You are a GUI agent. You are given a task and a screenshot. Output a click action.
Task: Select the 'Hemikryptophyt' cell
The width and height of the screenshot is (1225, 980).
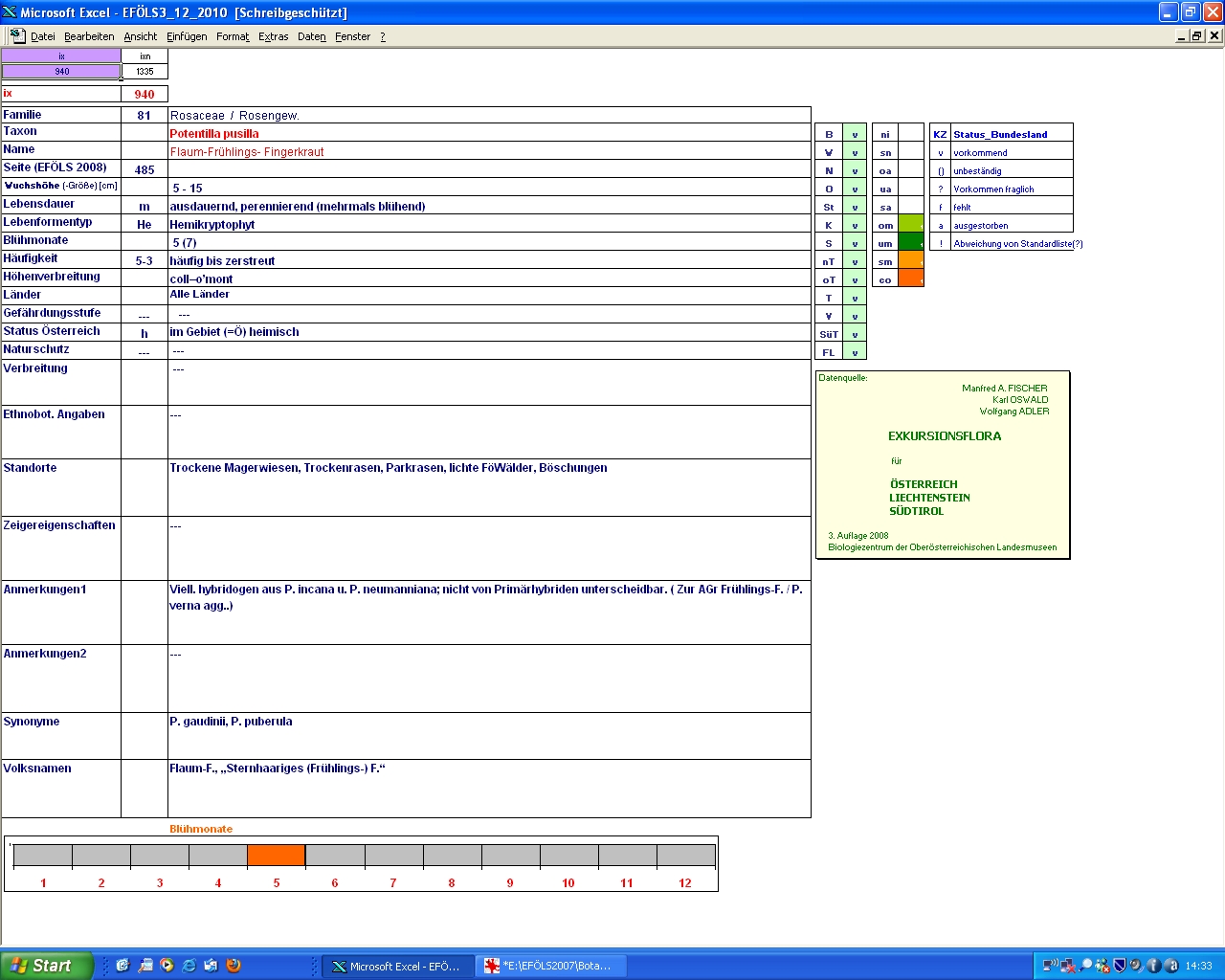click(x=489, y=224)
